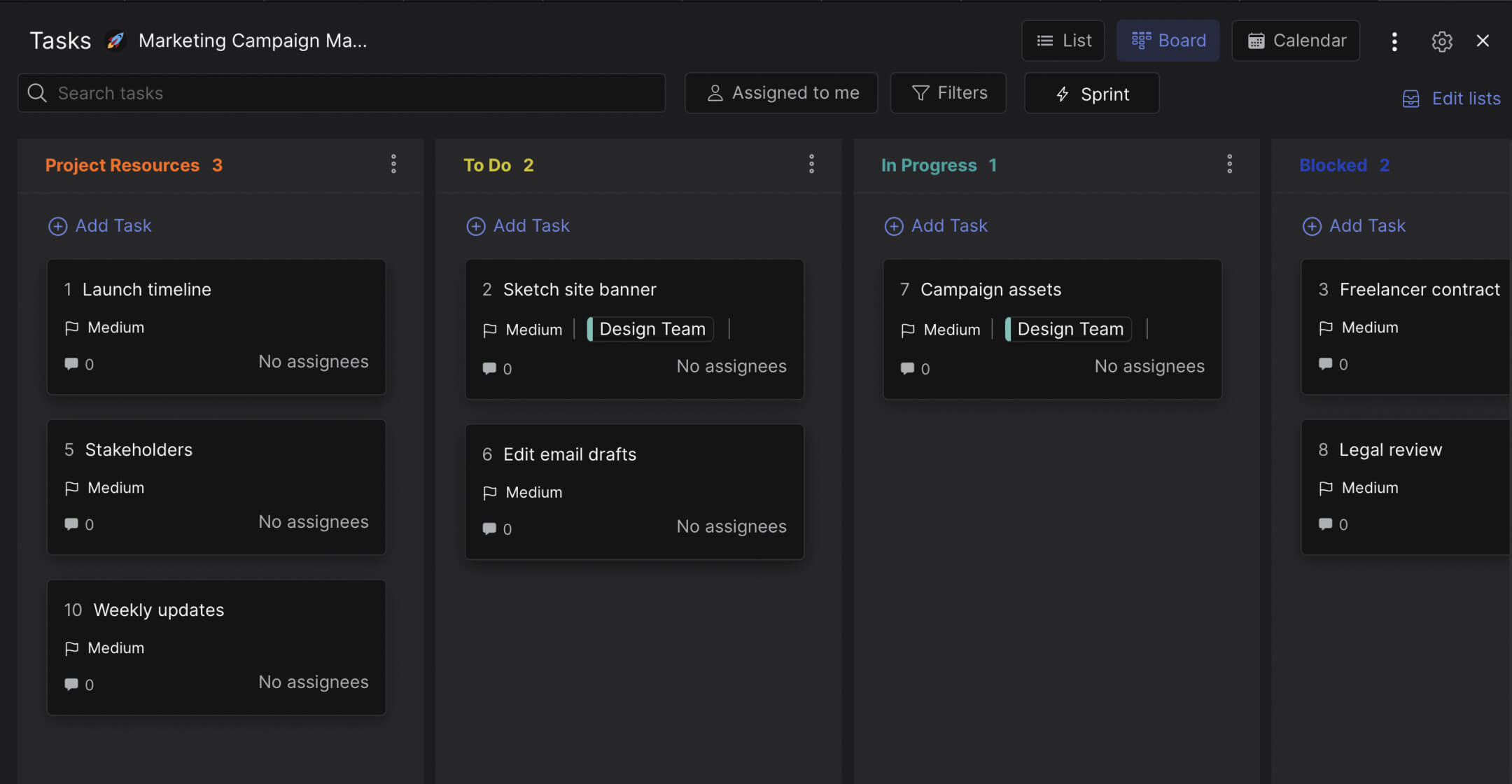
Task: Click the Assigned to me person icon
Action: (x=715, y=92)
